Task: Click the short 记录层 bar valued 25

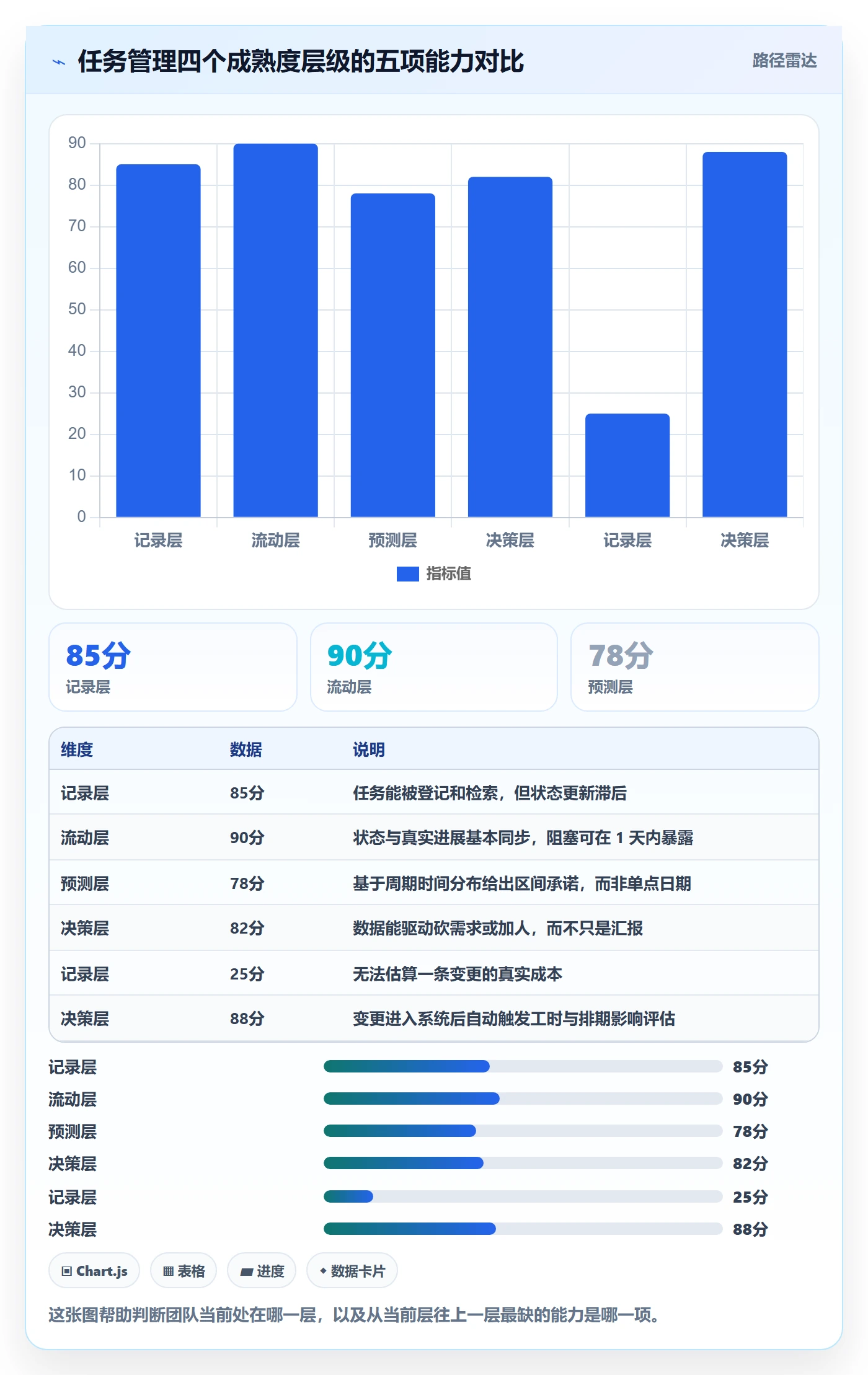Action: coord(627,465)
